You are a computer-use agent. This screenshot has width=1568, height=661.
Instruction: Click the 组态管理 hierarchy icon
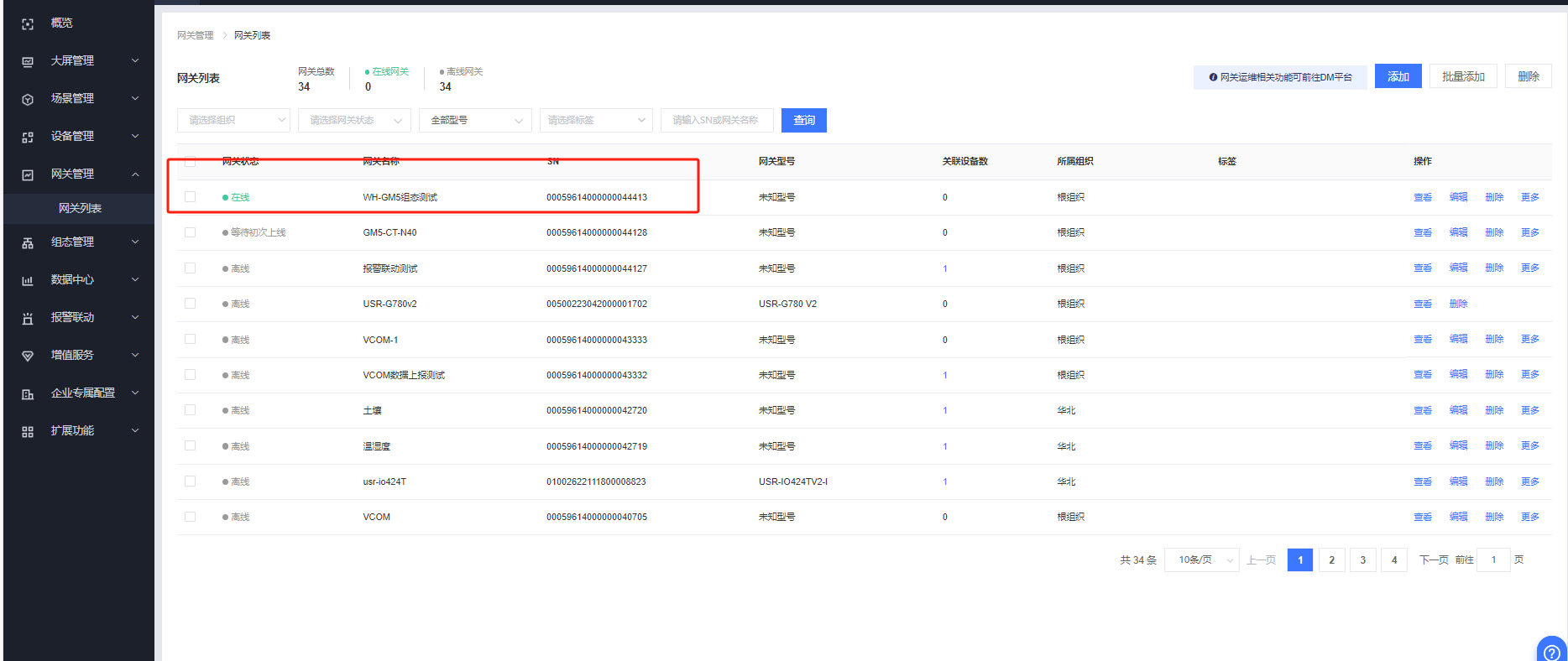tap(28, 243)
